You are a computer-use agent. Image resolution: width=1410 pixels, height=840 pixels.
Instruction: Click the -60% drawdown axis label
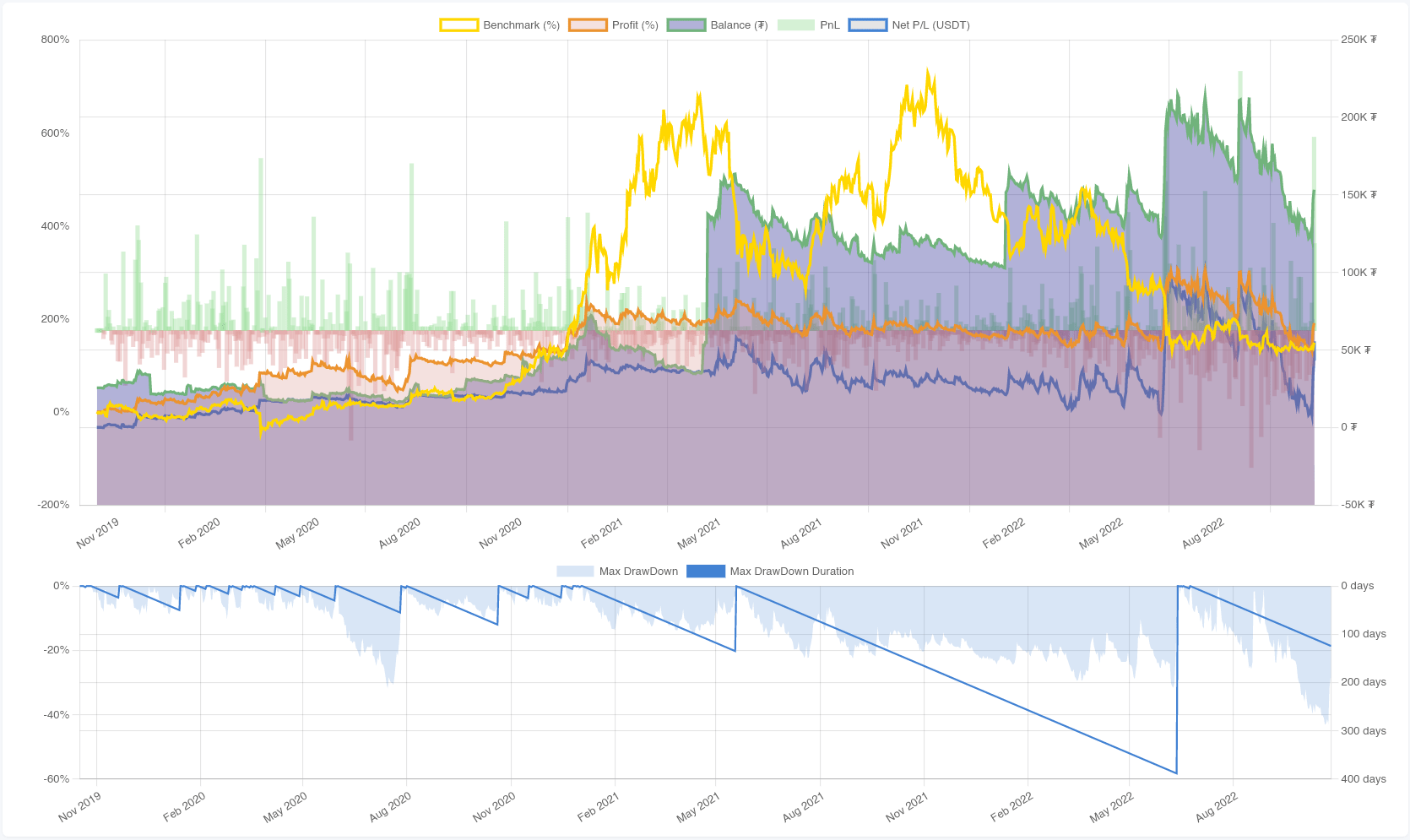pos(57,778)
